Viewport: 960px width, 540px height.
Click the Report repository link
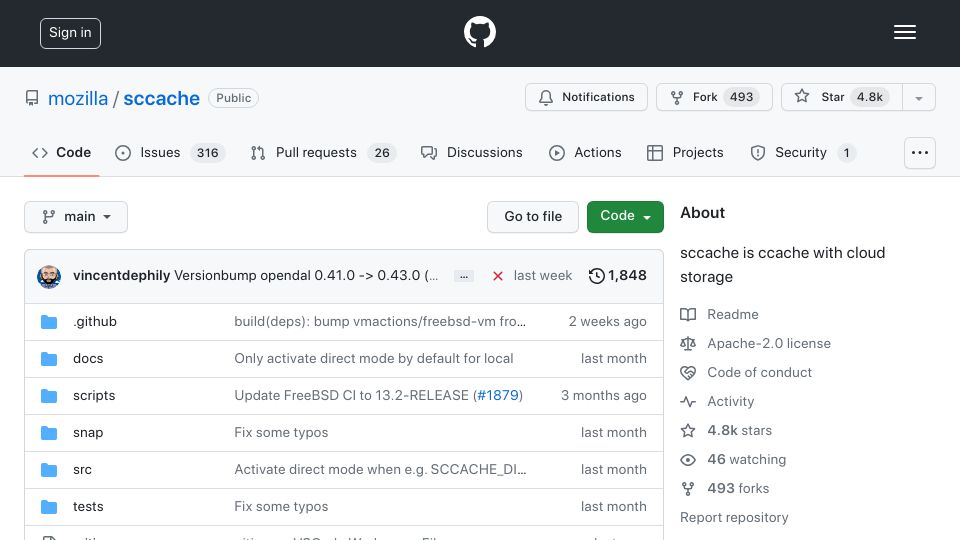click(734, 517)
